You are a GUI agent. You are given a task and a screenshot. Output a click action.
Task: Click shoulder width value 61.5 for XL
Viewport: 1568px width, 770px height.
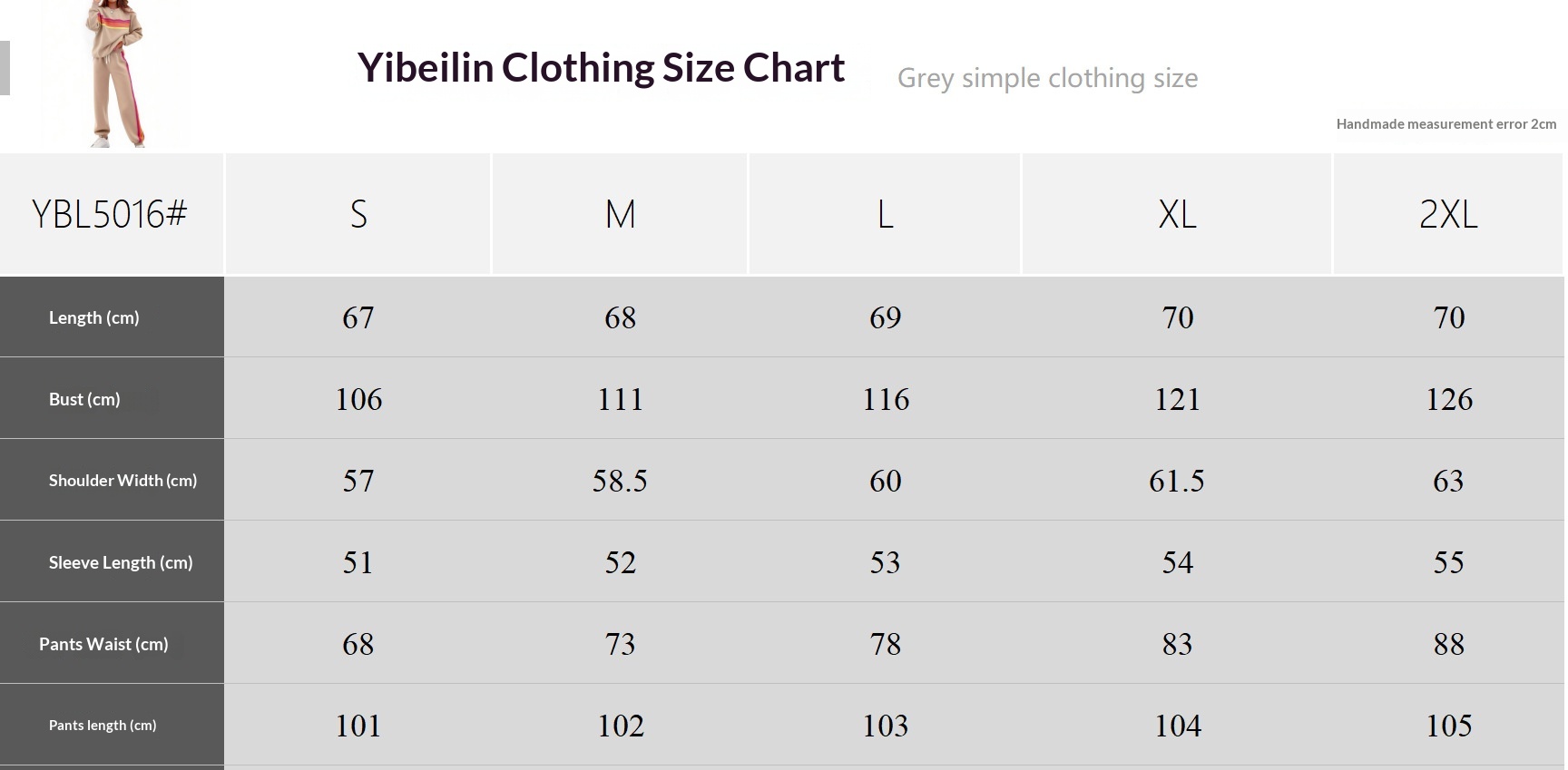coord(1177,481)
